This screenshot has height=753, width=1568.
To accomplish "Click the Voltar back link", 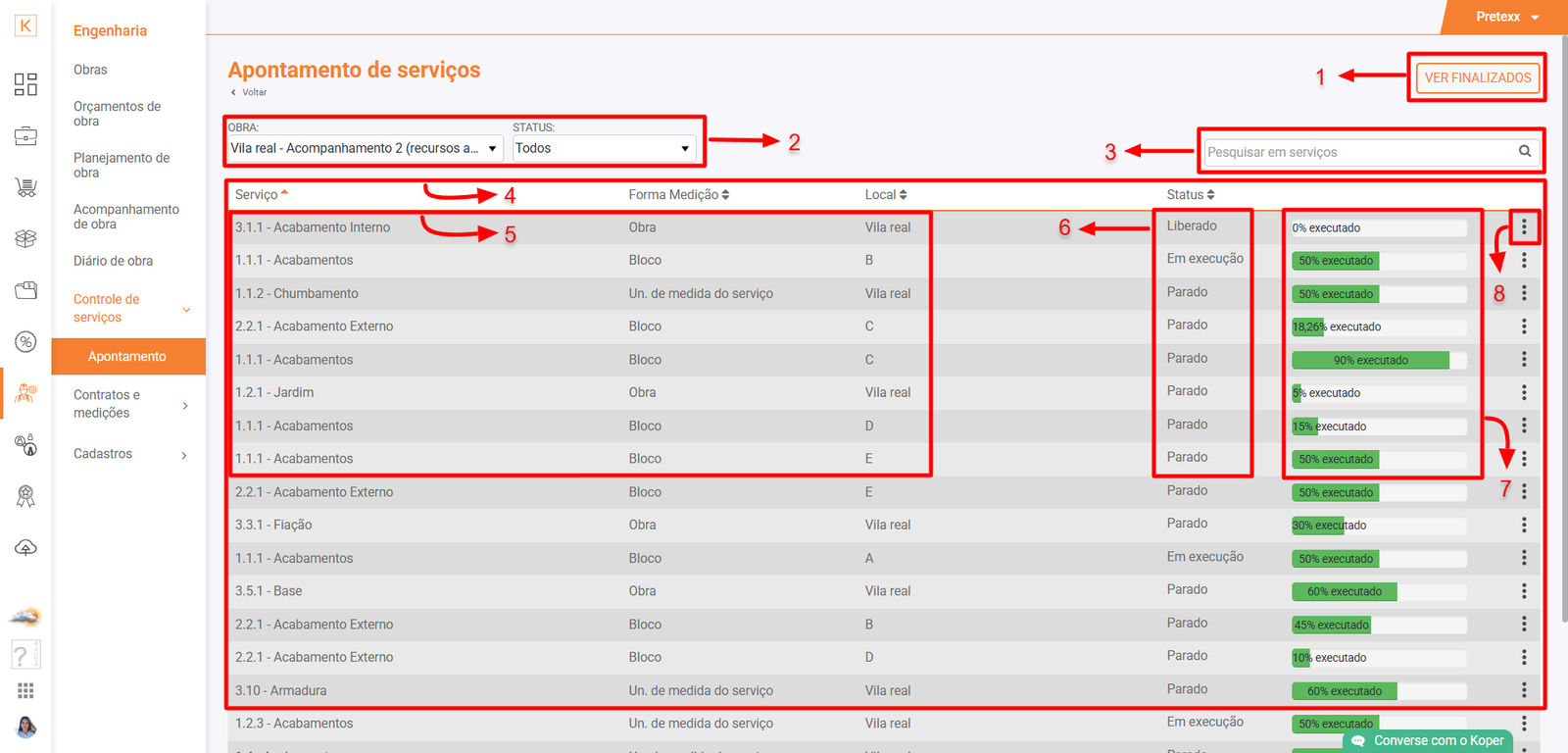I will click(x=253, y=92).
